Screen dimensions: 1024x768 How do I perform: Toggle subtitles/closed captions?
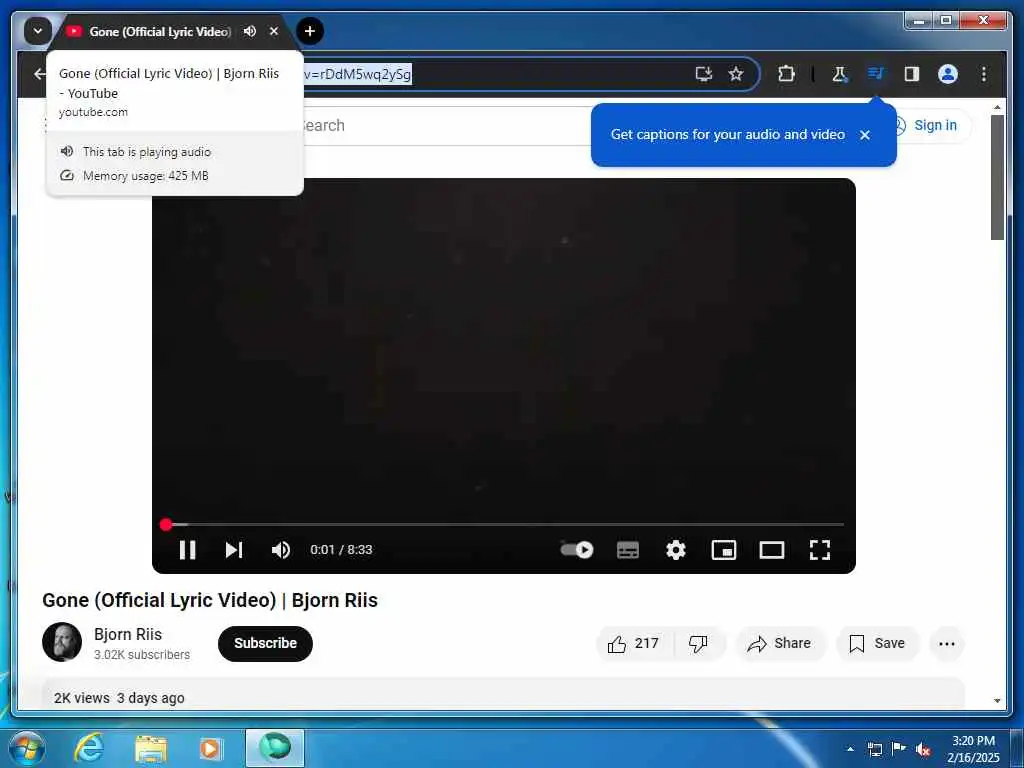click(x=628, y=550)
